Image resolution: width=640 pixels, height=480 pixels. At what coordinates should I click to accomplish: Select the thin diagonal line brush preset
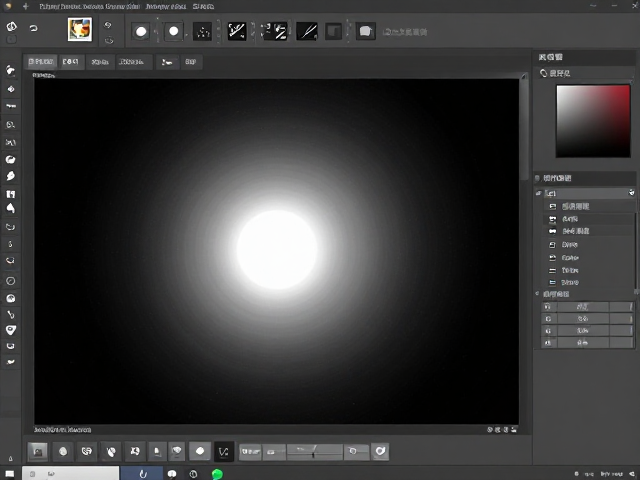pyautogui.click(x=307, y=31)
